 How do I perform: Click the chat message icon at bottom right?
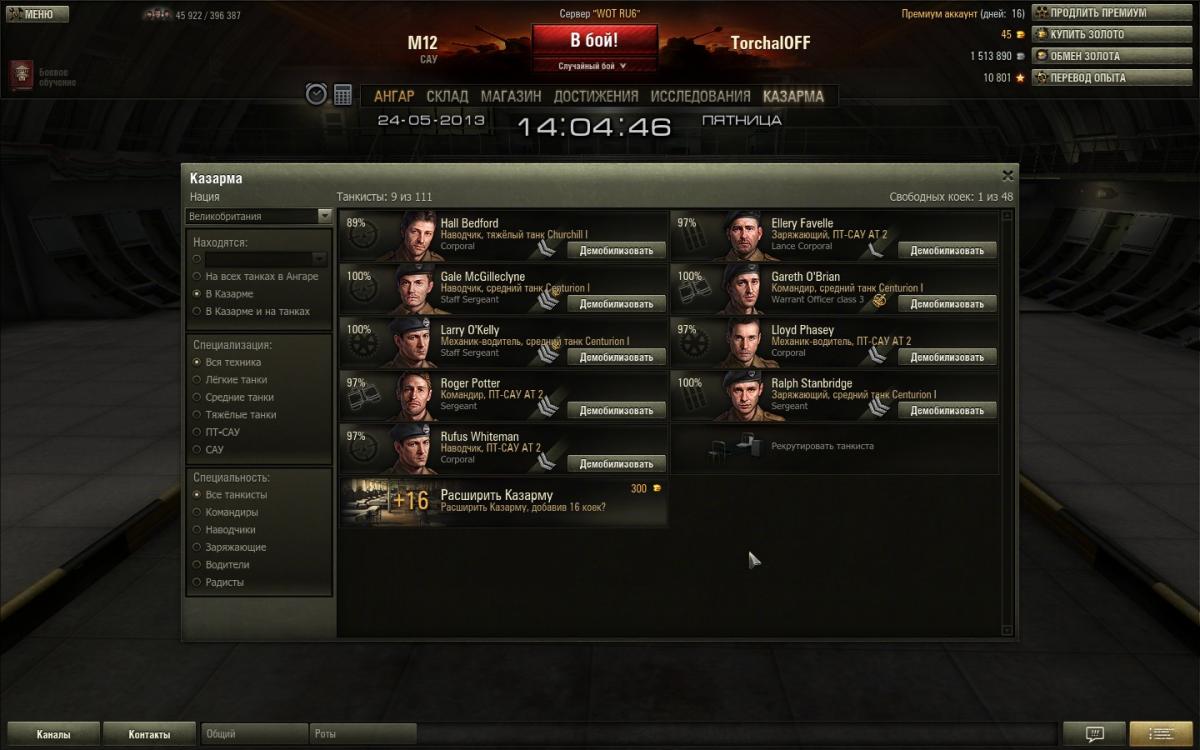[x=1095, y=734]
